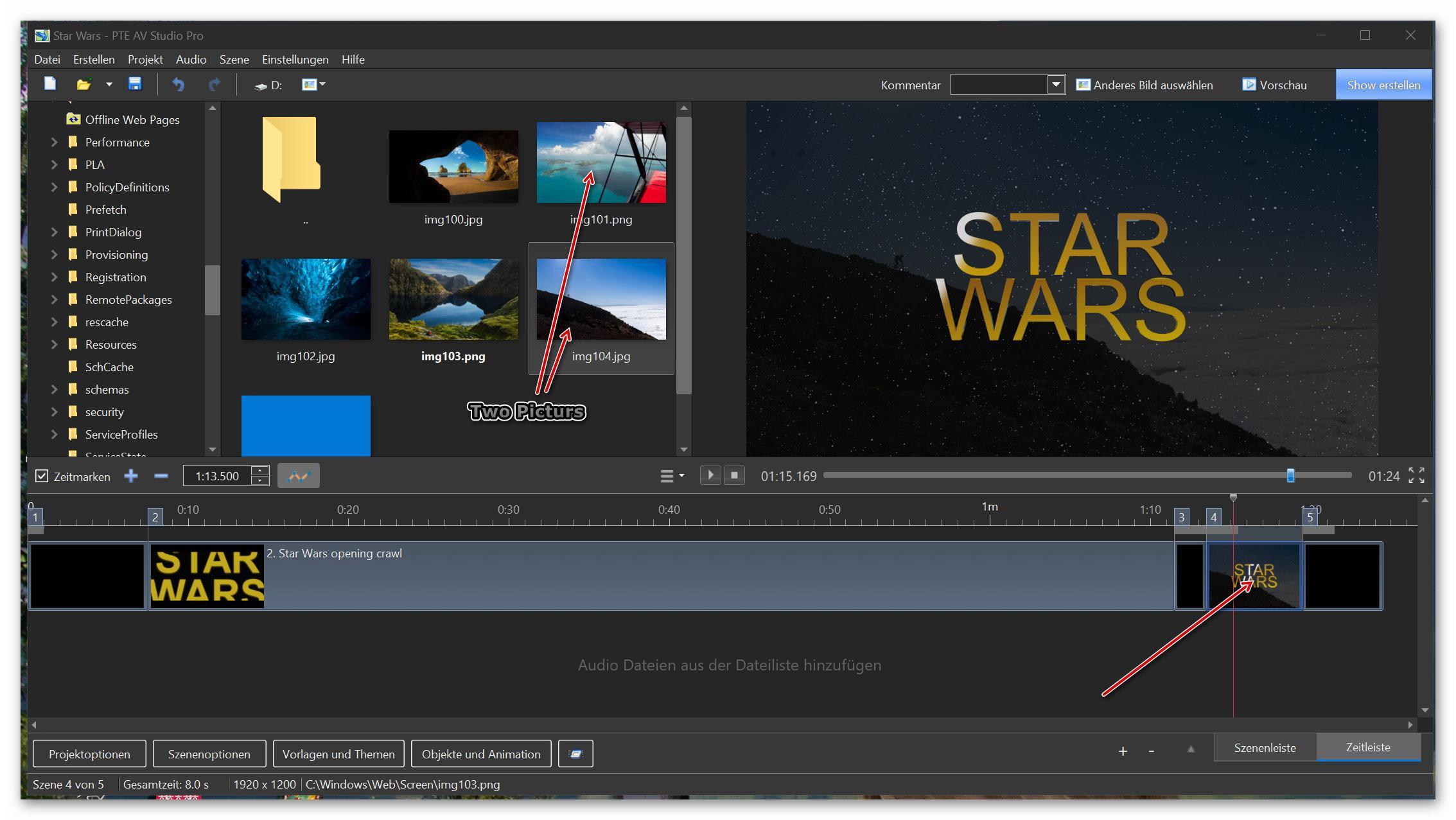Open the Projekt menu
The height and width of the screenshot is (820, 1456).
(145, 60)
